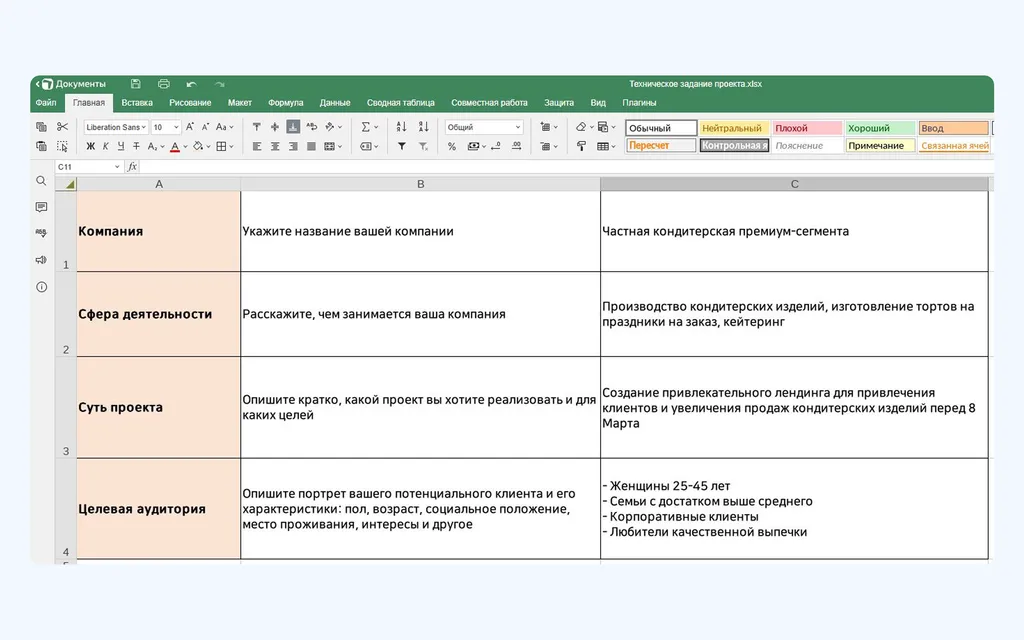The image size is (1024, 640).
Task: Align cell text to the top
Action: pos(257,127)
